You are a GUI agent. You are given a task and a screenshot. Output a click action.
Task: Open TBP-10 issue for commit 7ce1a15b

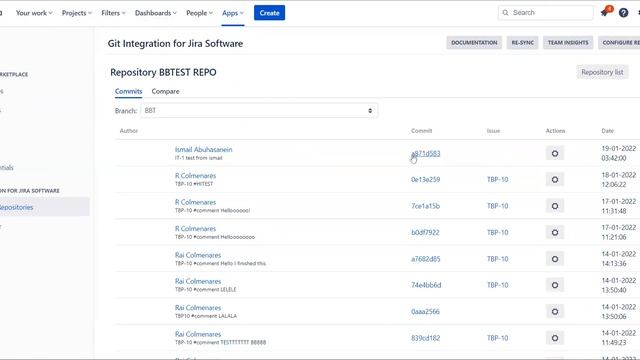(497, 206)
